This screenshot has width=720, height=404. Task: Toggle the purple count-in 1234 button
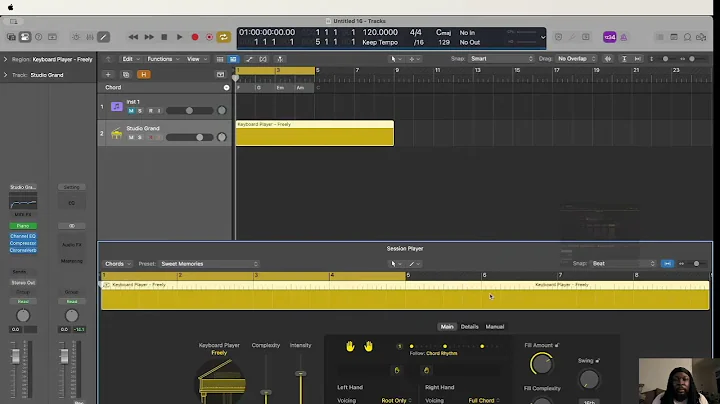coord(609,37)
